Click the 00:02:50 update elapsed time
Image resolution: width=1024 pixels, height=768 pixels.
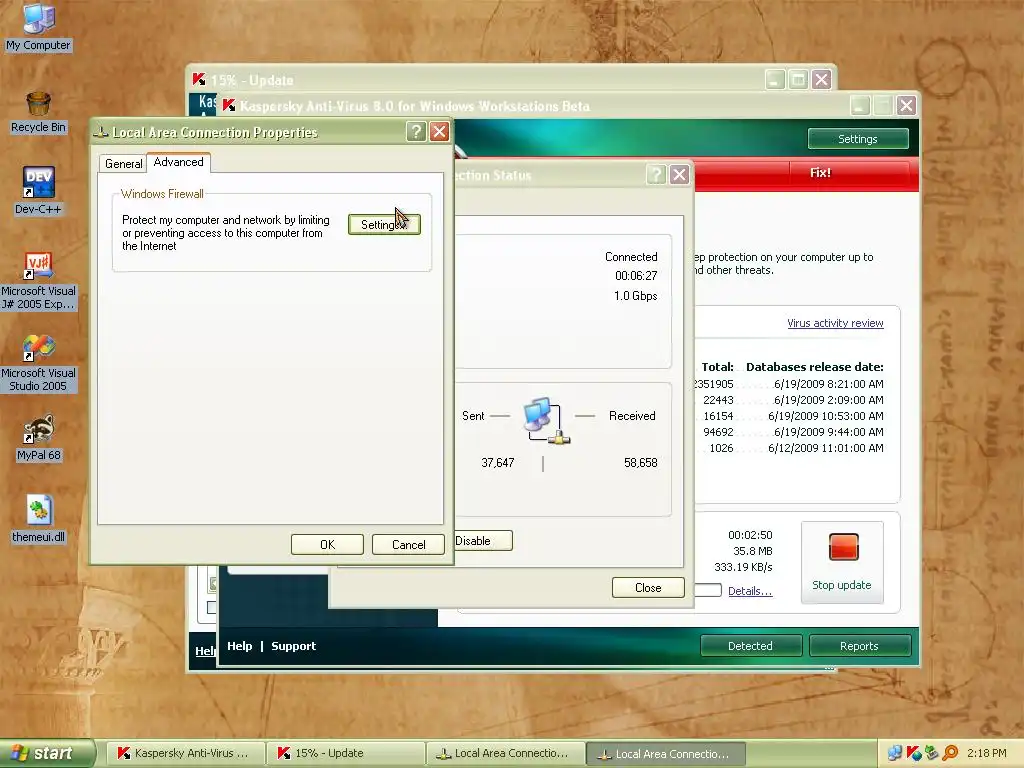coord(750,535)
